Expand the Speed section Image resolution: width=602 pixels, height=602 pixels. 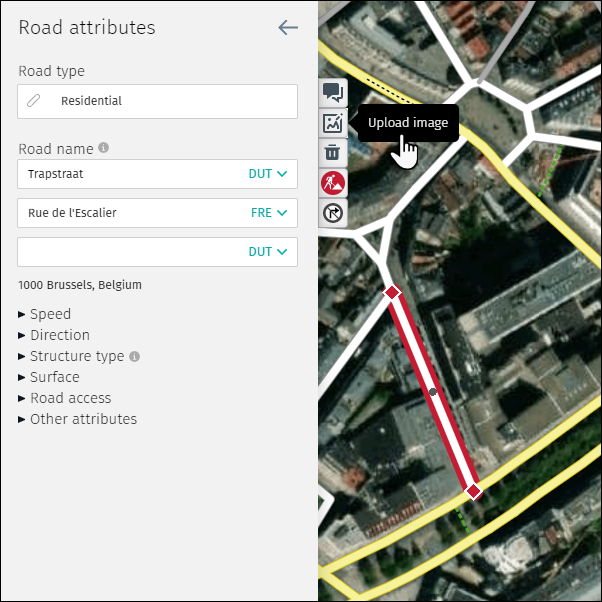[x=45, y=314]
